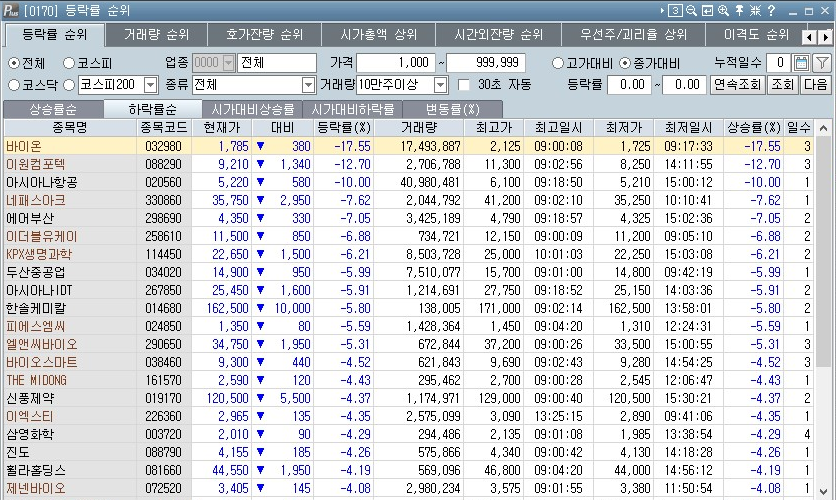Zoom out using the minus magnifier icon
Image resolution: width=836 pixels, height=500 pixels.
[692, 10]
